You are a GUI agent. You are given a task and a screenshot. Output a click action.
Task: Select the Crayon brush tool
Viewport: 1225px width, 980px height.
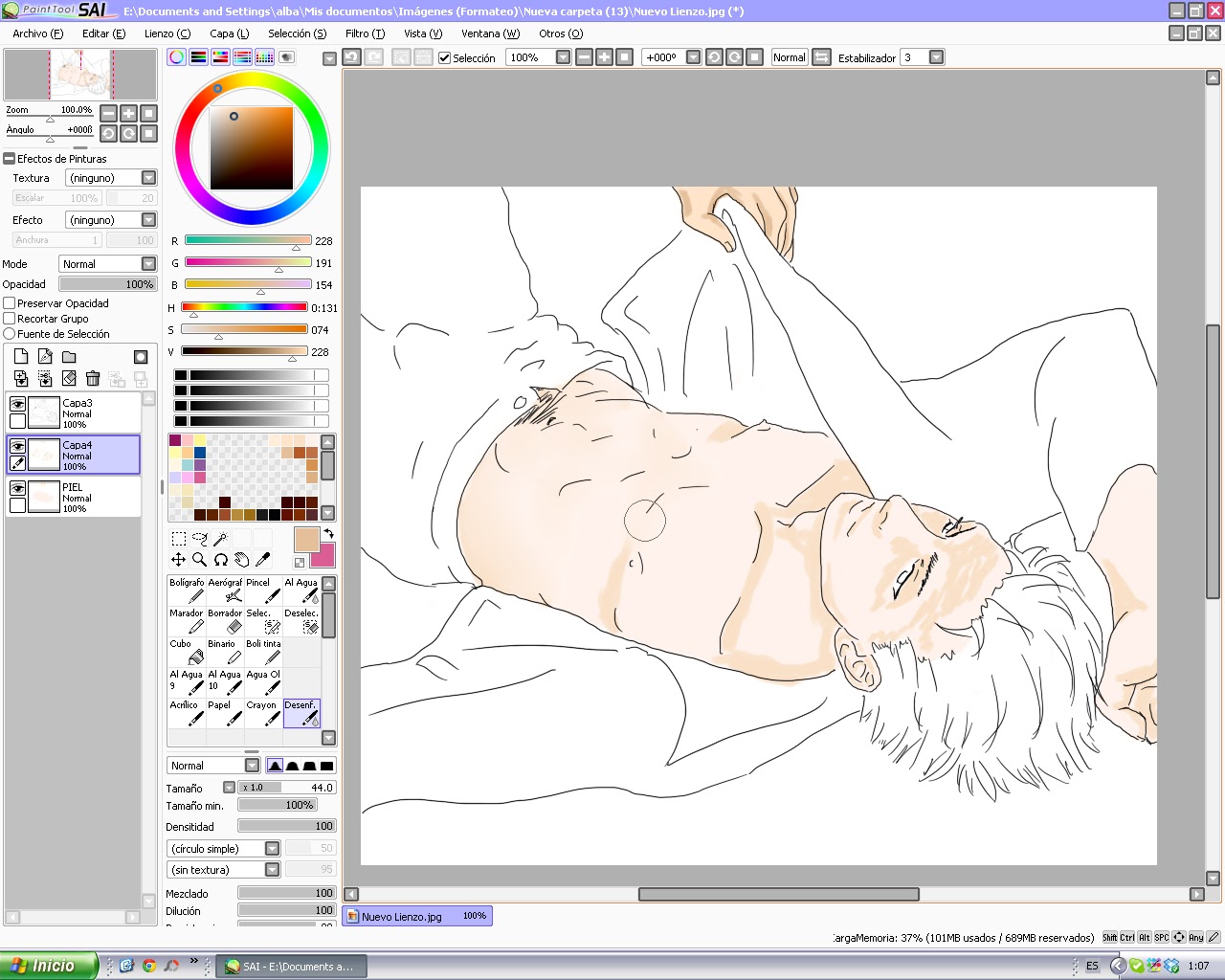point(263,713)
